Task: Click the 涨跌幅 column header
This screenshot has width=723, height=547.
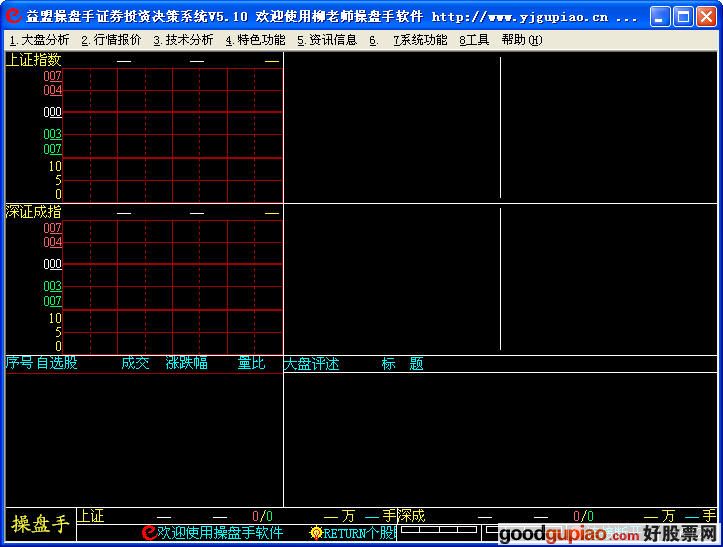Action: point(186,363)
